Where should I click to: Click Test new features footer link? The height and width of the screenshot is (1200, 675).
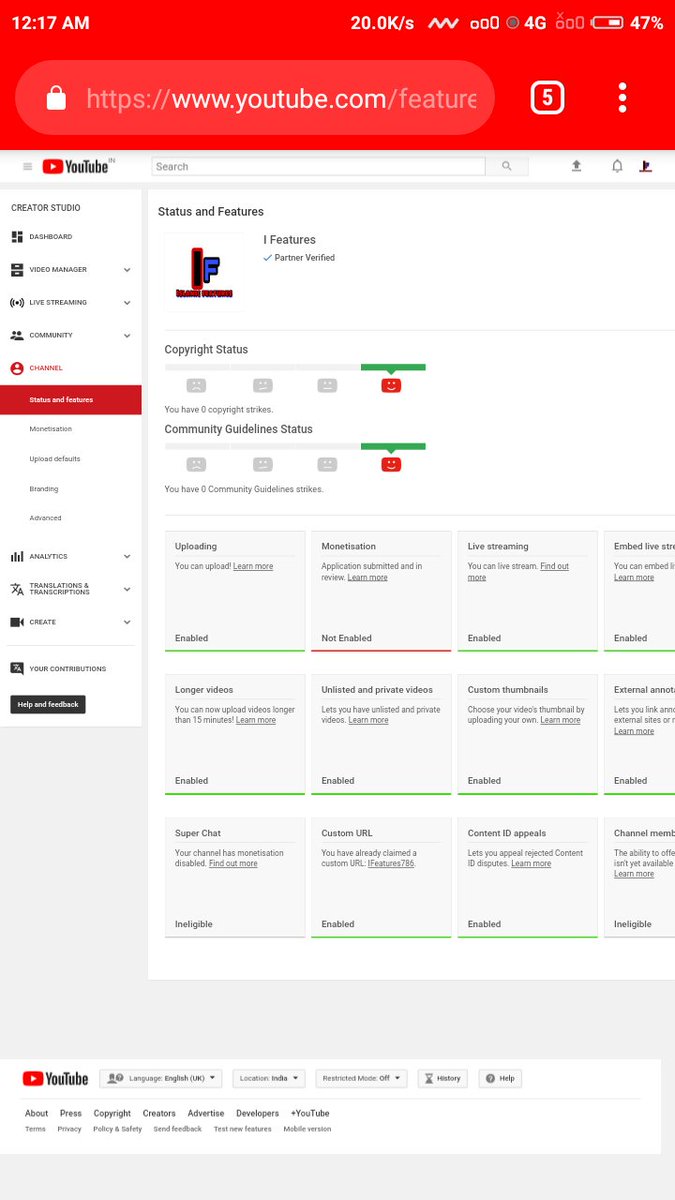point(243,1129)
